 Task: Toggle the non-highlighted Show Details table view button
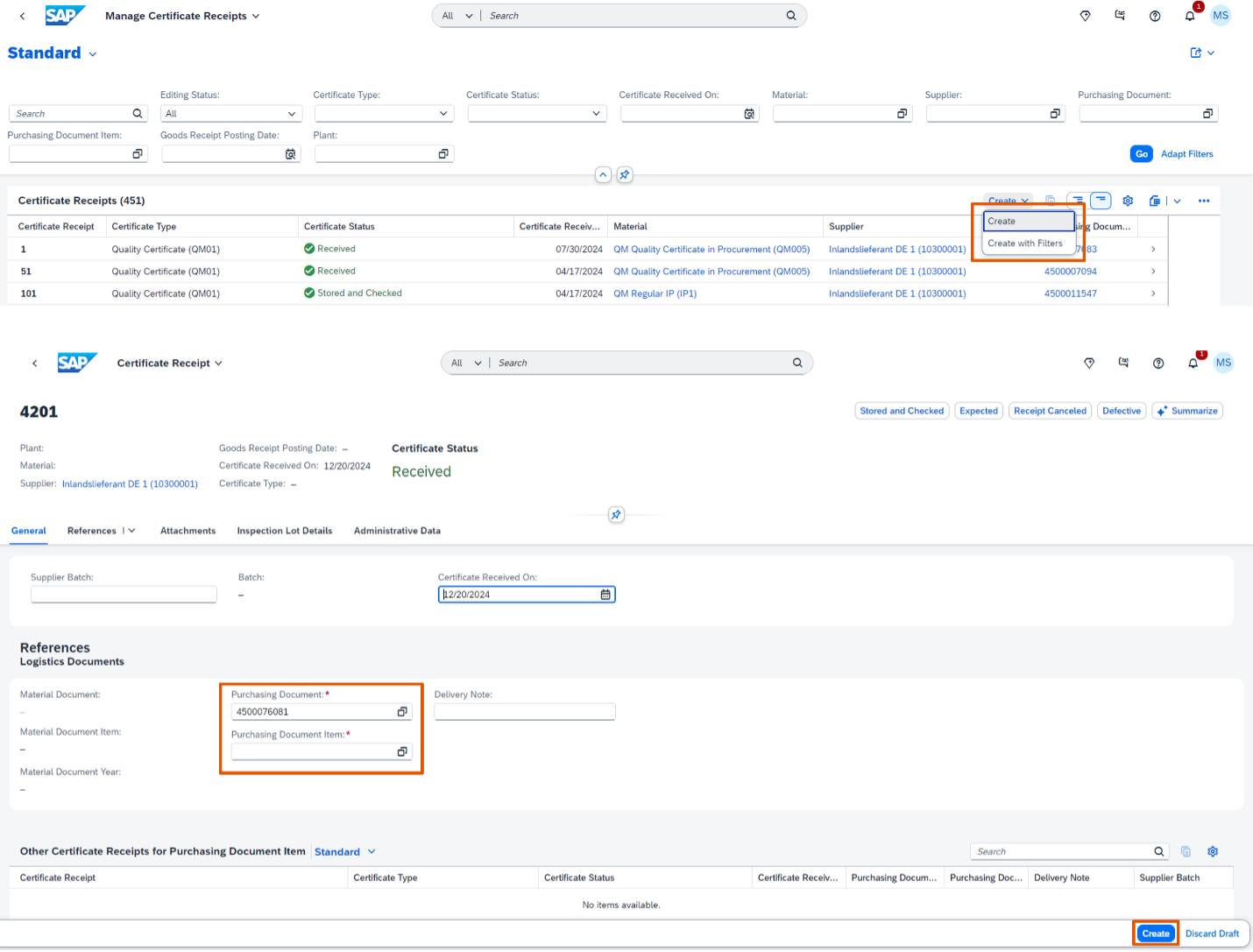click(1078, 201)
